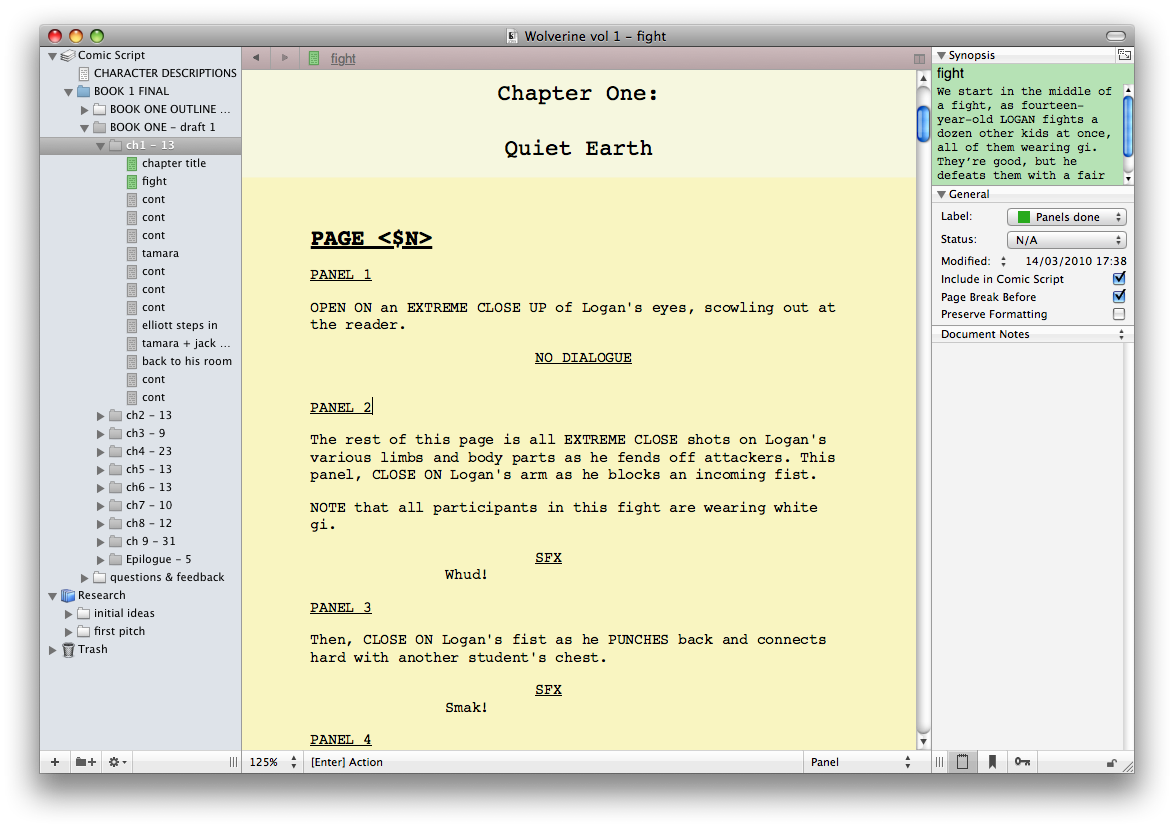Open the Document Notes selector header

[1032, 334]
